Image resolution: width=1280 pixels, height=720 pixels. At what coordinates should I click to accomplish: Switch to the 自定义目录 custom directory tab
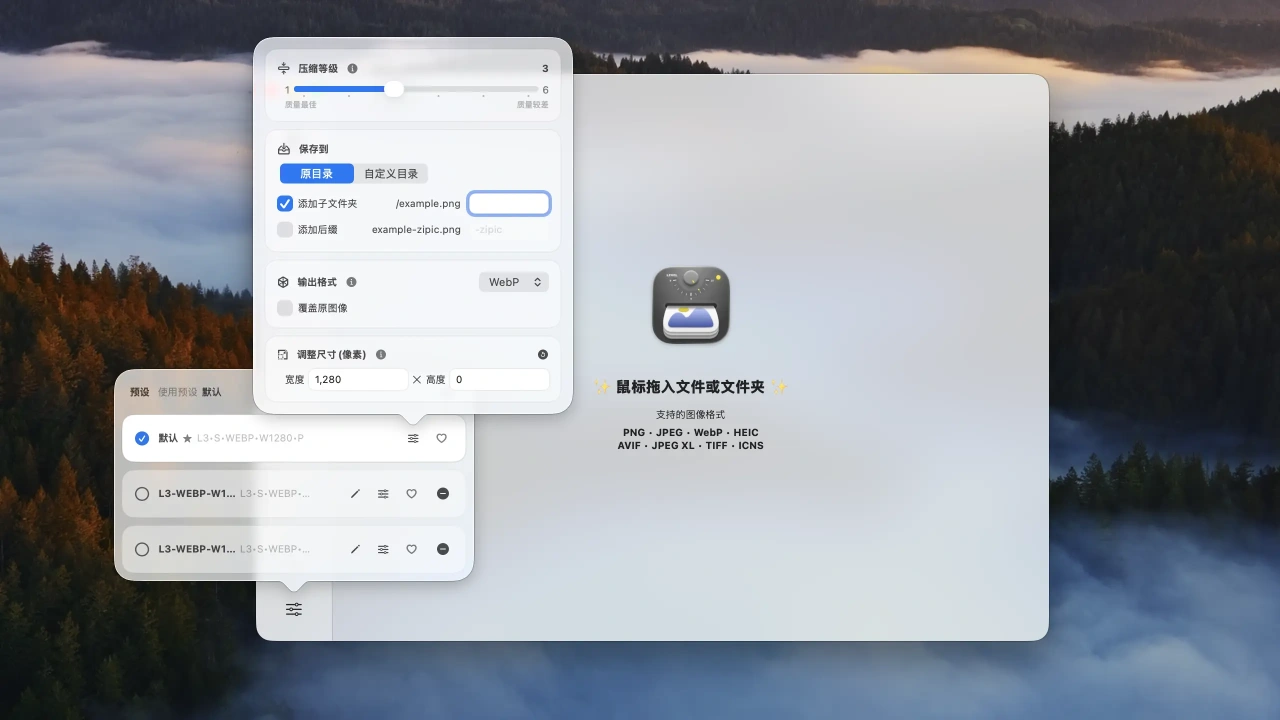(391, 173)
